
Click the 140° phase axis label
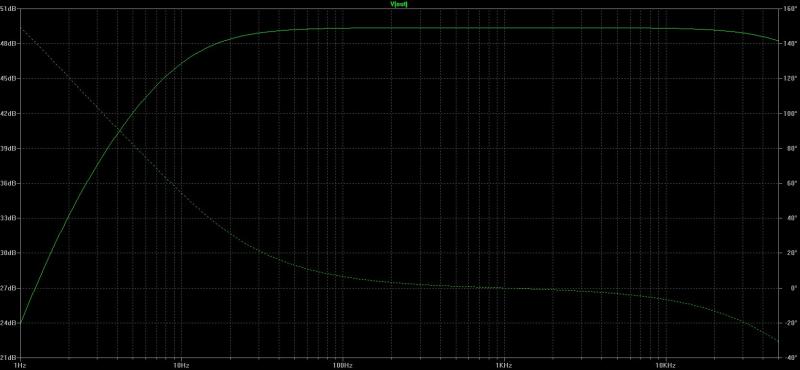point(790,44)
